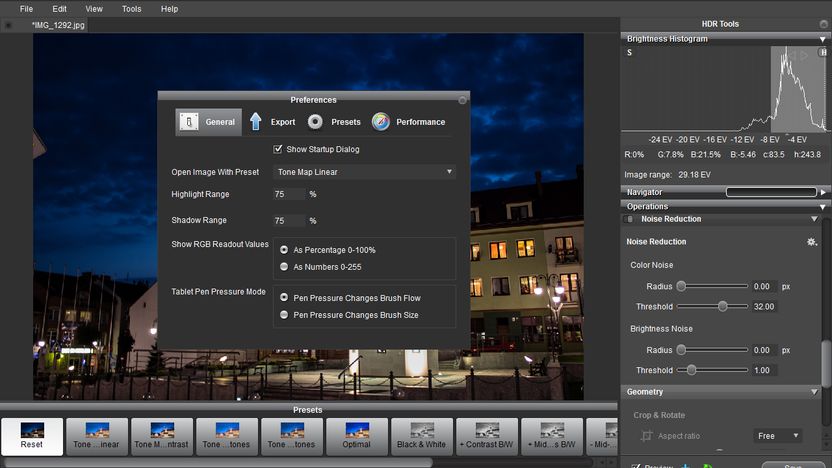Image resolution: width=832 pixels, height=468 pixels.
Task: Switch to the Export preferences tab
Action: pos(273,122)
